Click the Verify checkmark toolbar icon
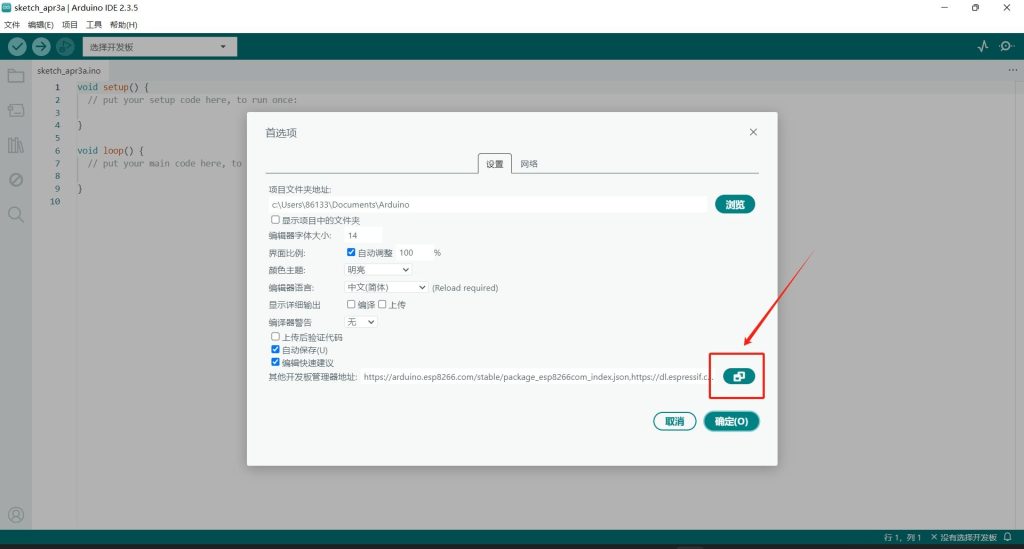 click(x=17, y=46)
